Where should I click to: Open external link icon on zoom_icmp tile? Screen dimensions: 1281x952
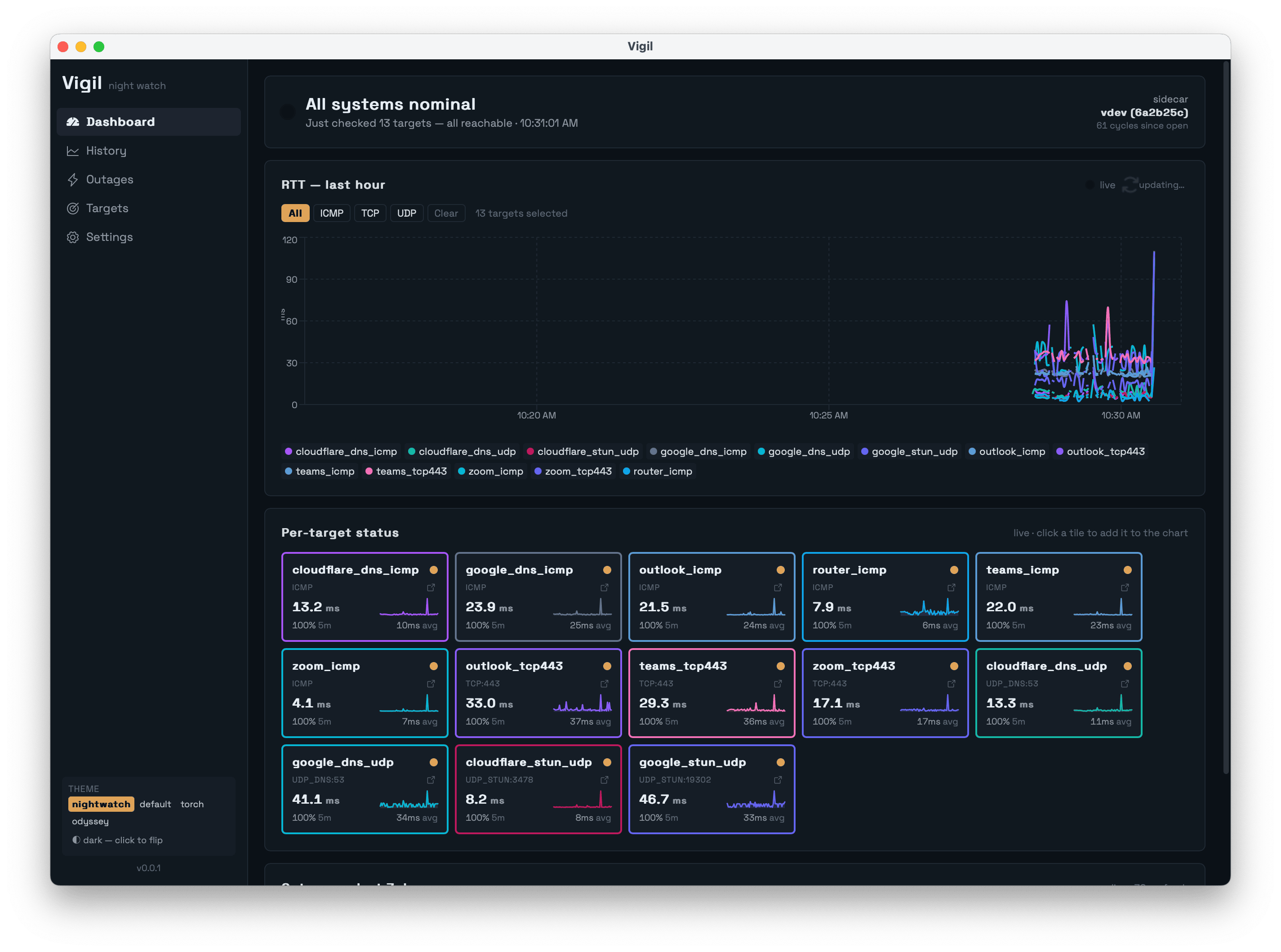pyautogui.click(x=431, y=684)
